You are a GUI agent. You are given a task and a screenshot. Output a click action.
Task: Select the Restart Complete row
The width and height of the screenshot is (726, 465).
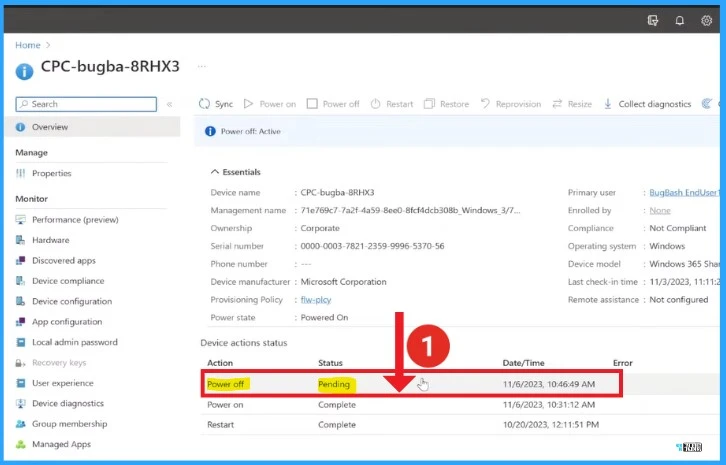point(460,425)
